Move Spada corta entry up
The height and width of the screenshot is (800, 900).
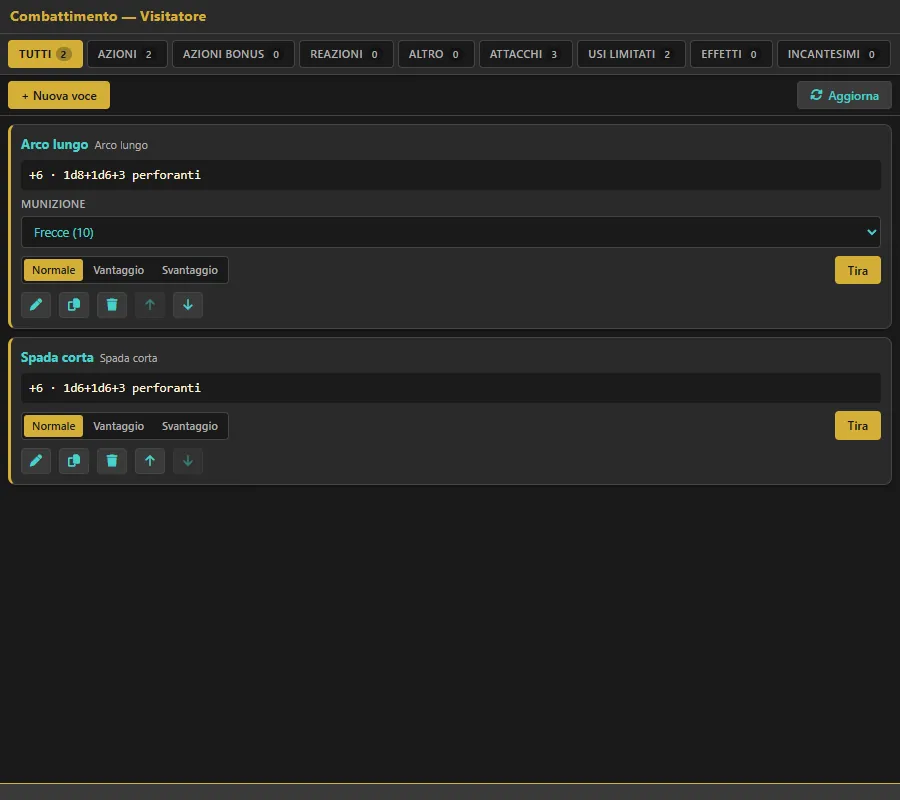pos(150,461)
